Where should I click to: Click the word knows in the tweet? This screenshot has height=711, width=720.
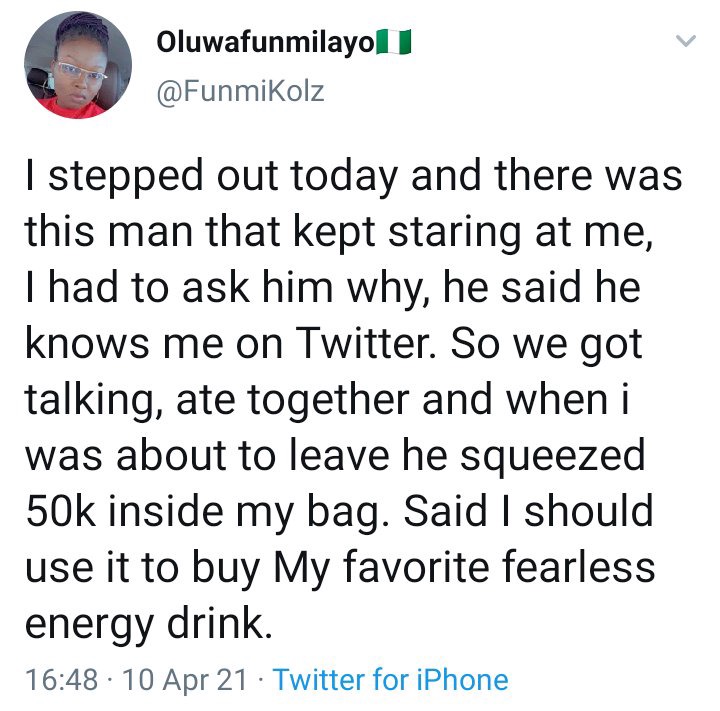pyautogui.click(x=87, y=343)
